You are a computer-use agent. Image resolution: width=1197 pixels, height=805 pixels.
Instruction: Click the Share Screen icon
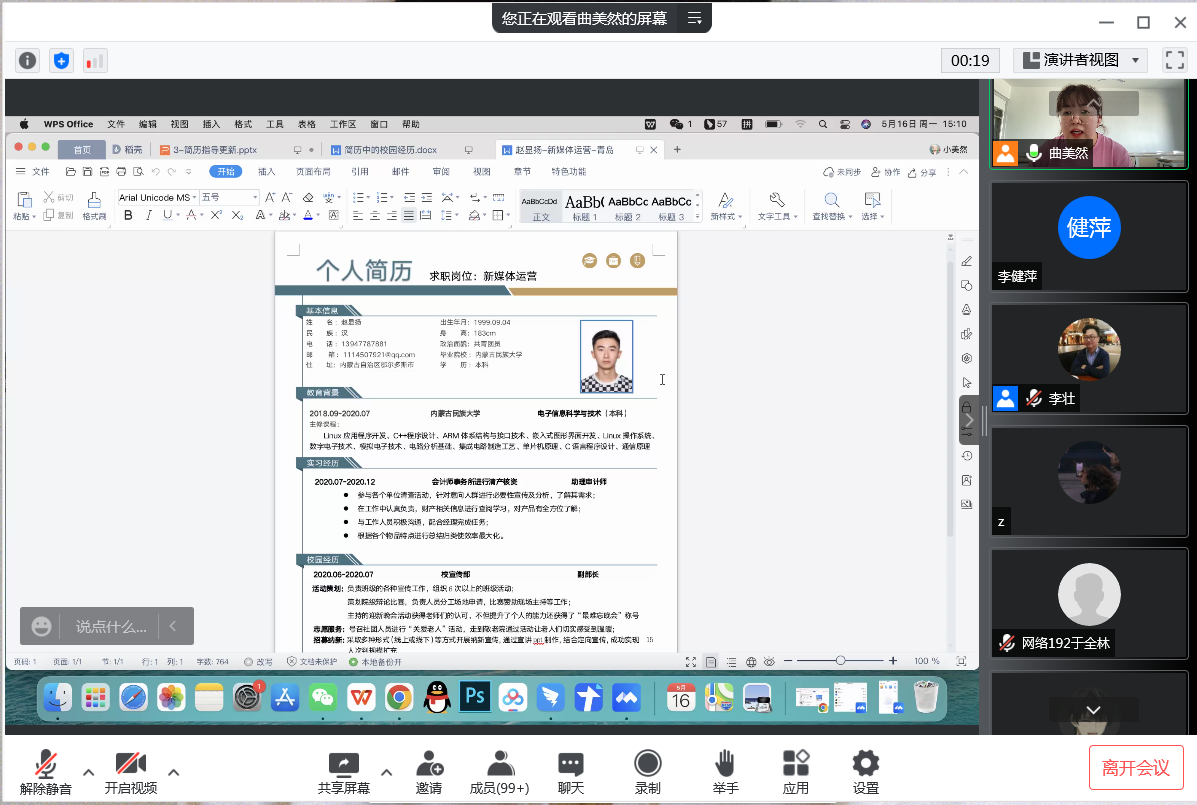pyautogui.click(x=343, y=765)
